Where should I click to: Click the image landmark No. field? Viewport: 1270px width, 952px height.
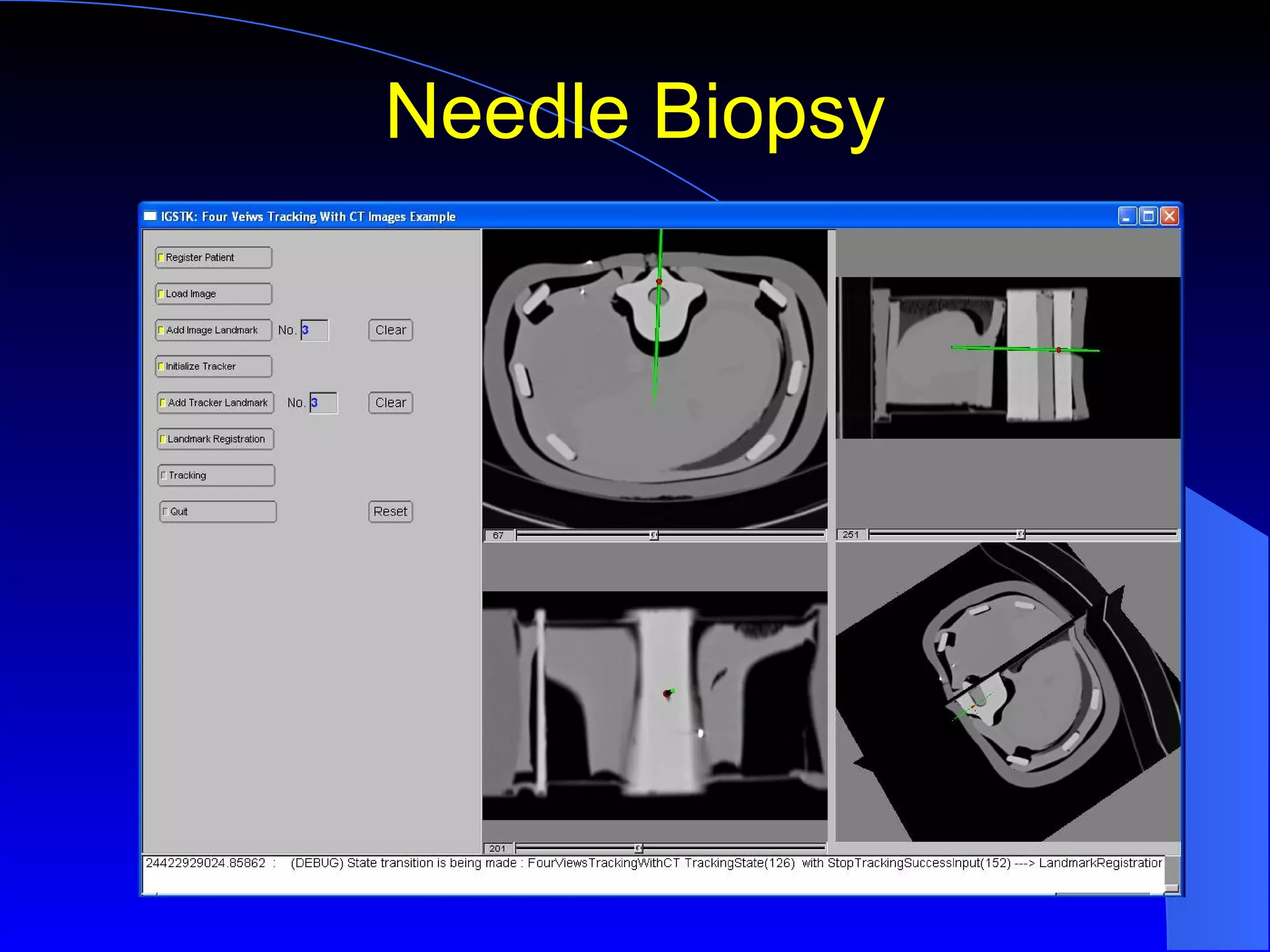pos(314,330)
